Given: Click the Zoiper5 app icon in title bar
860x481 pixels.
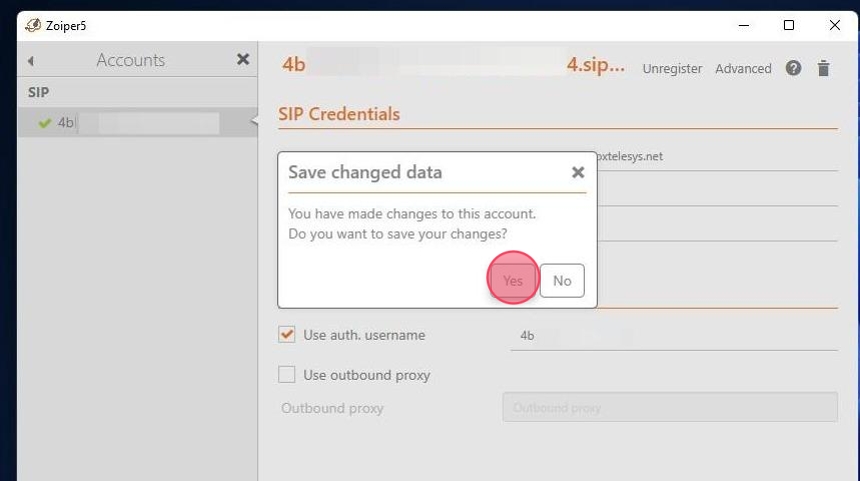Looking at the screenshot, I should tap(33, 25).
